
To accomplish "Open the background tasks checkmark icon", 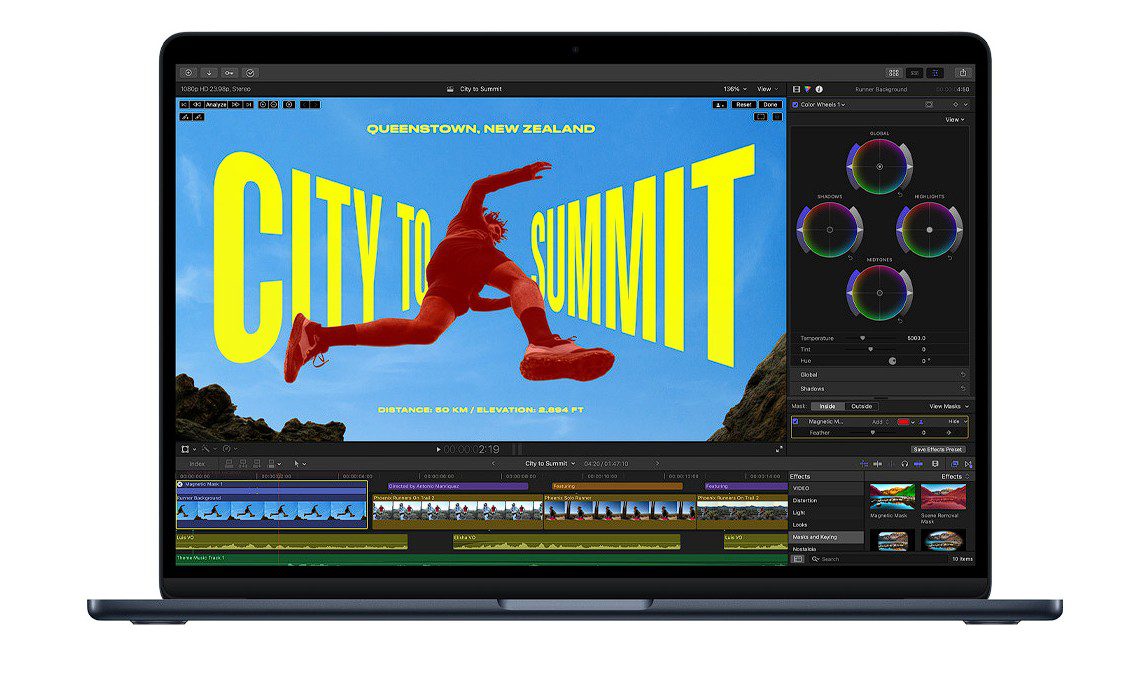I will point(250,73).
